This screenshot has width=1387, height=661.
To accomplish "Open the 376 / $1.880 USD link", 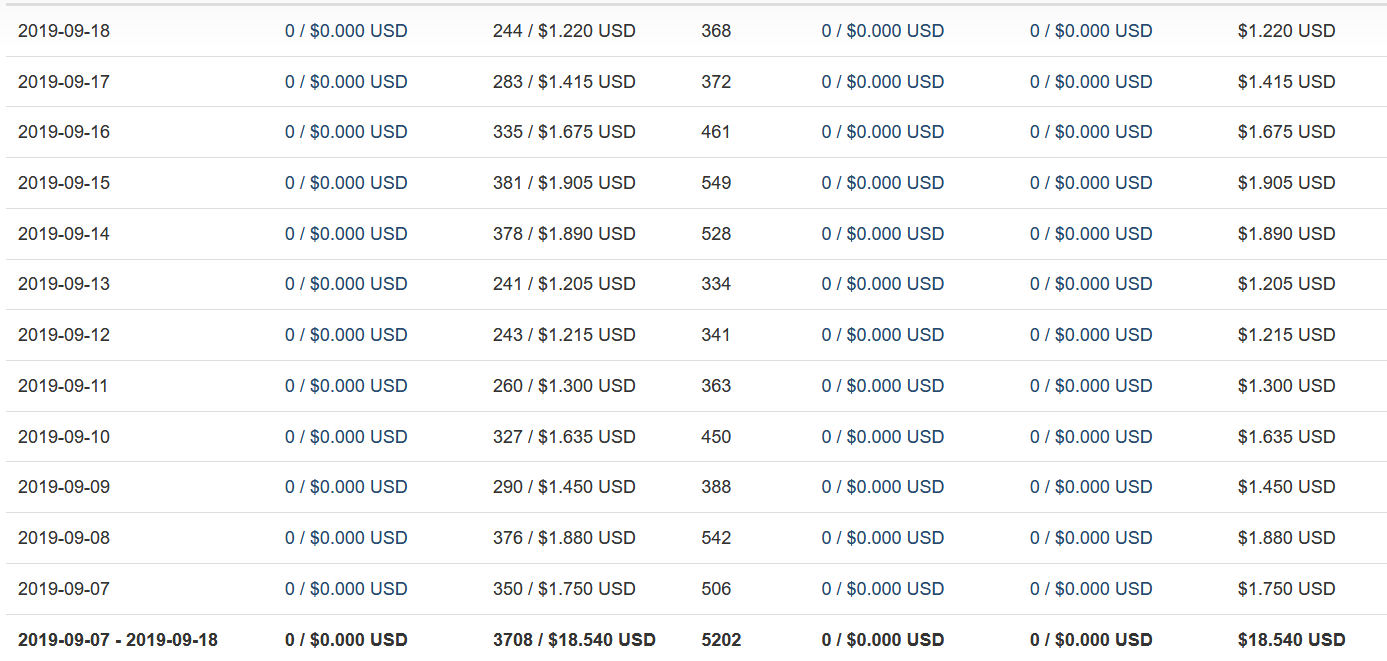I will point(564,538).
